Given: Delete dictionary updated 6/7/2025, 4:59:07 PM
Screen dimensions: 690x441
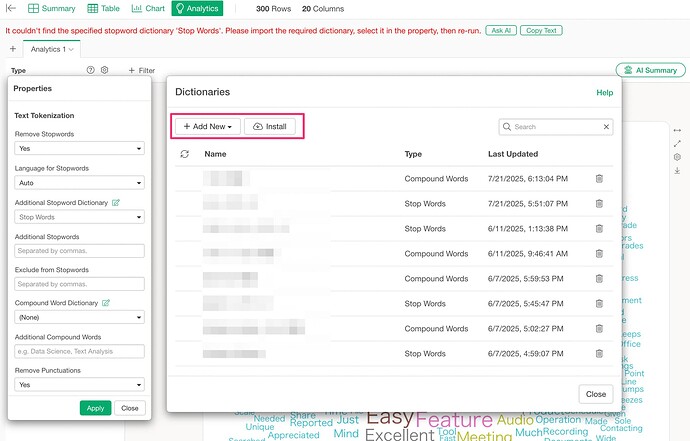Looking at the screenshot, I should click(x=599, y=354).
